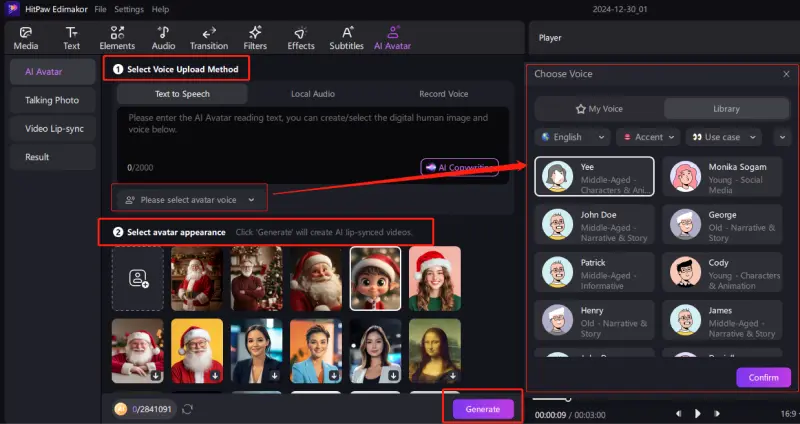Expand the English language dropdown
Viewport: 800px width, 424px height.
point(573,137)
